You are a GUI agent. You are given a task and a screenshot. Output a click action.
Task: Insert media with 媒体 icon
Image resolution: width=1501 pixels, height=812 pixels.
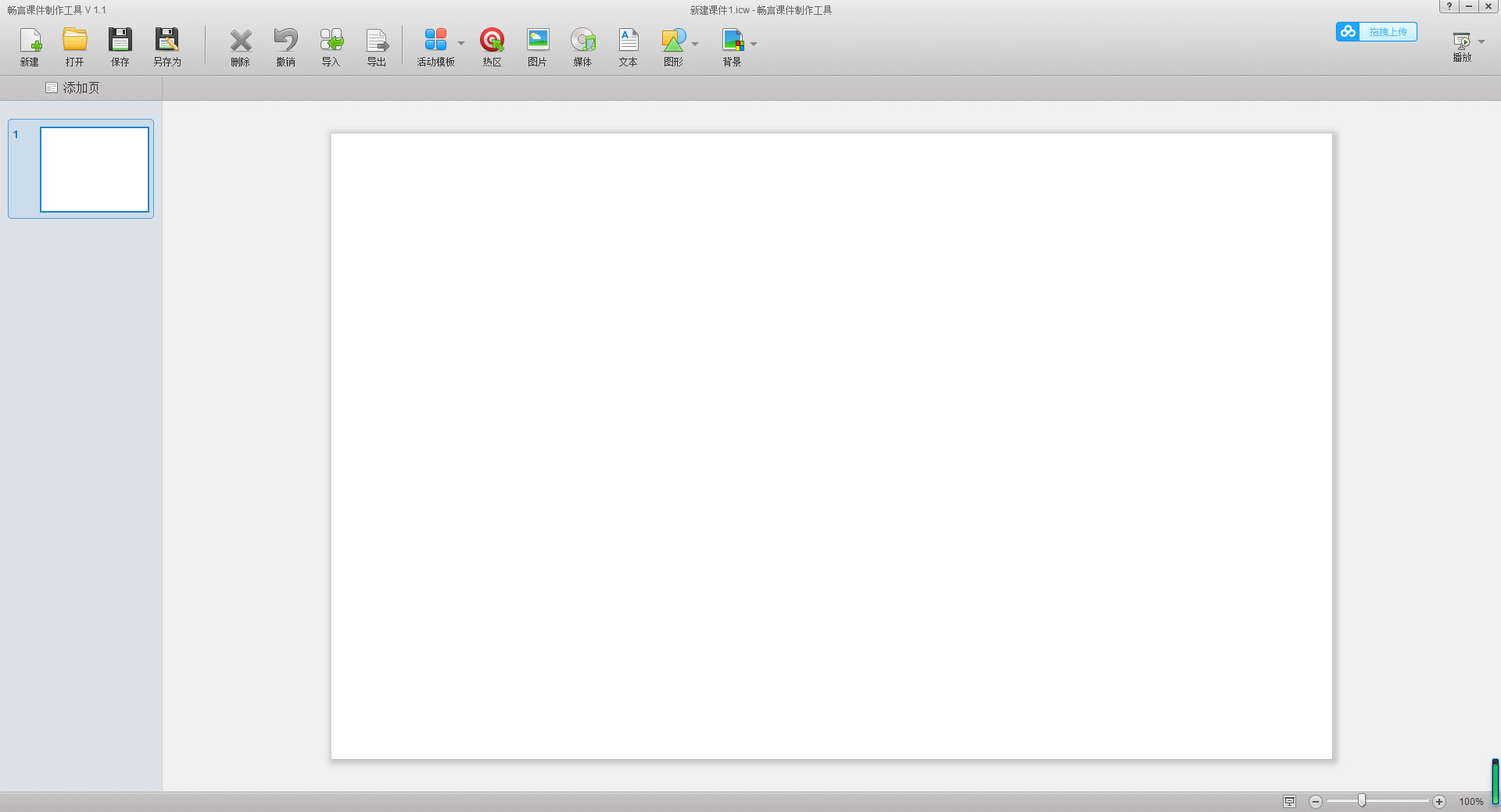coord(583,47)
